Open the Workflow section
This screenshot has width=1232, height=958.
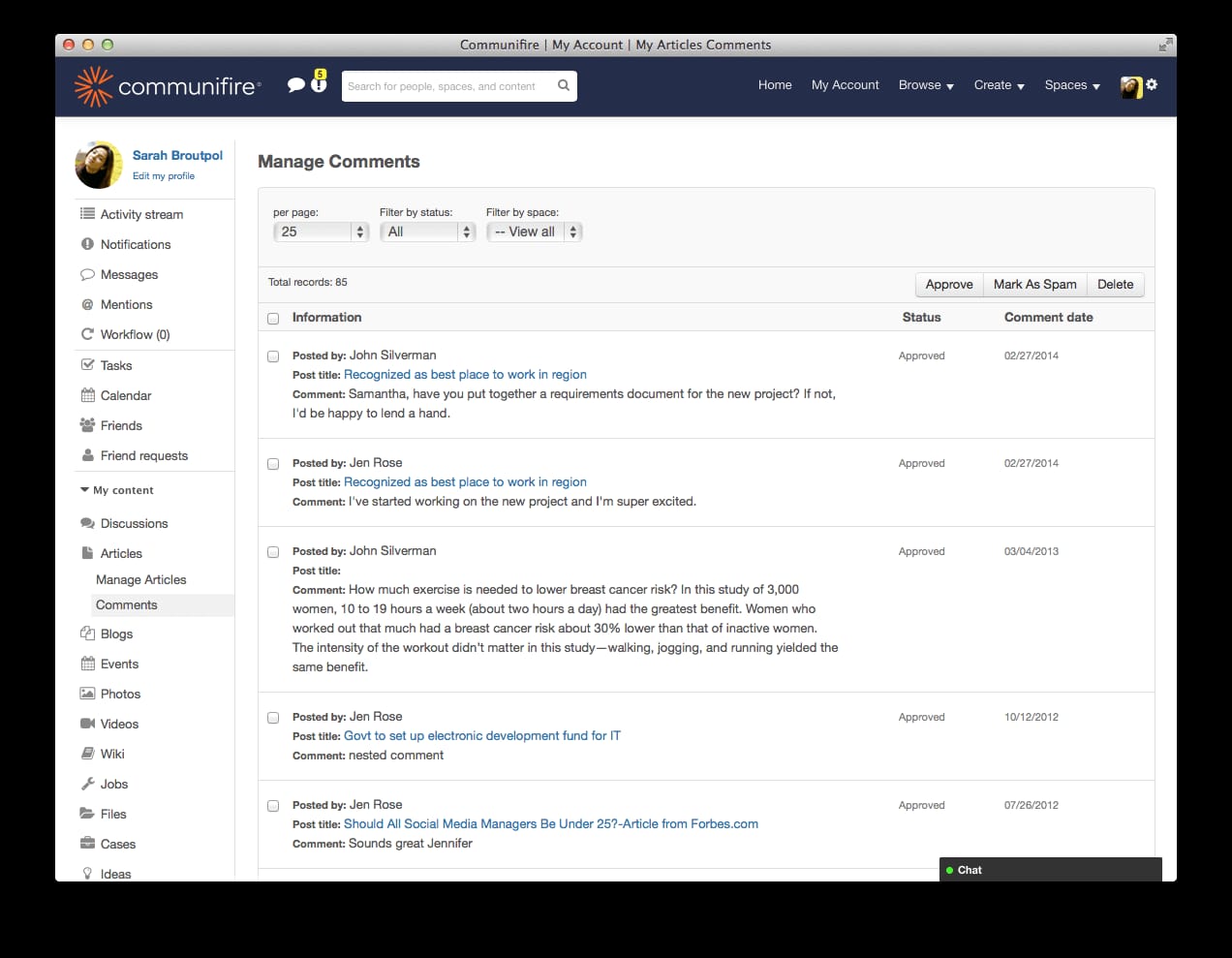point(134,334)
